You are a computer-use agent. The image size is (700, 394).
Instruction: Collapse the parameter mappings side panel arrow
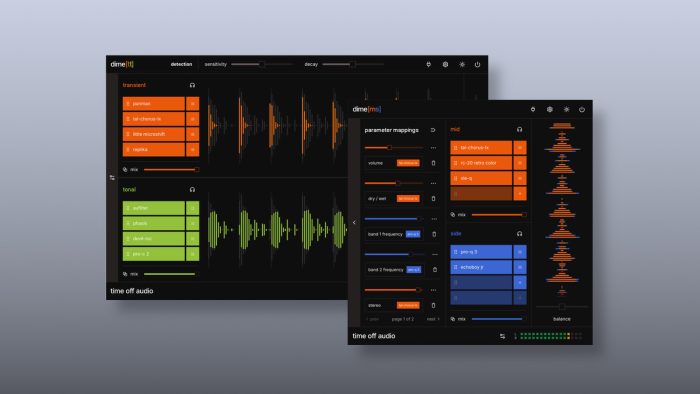click(x=354, y=222)
